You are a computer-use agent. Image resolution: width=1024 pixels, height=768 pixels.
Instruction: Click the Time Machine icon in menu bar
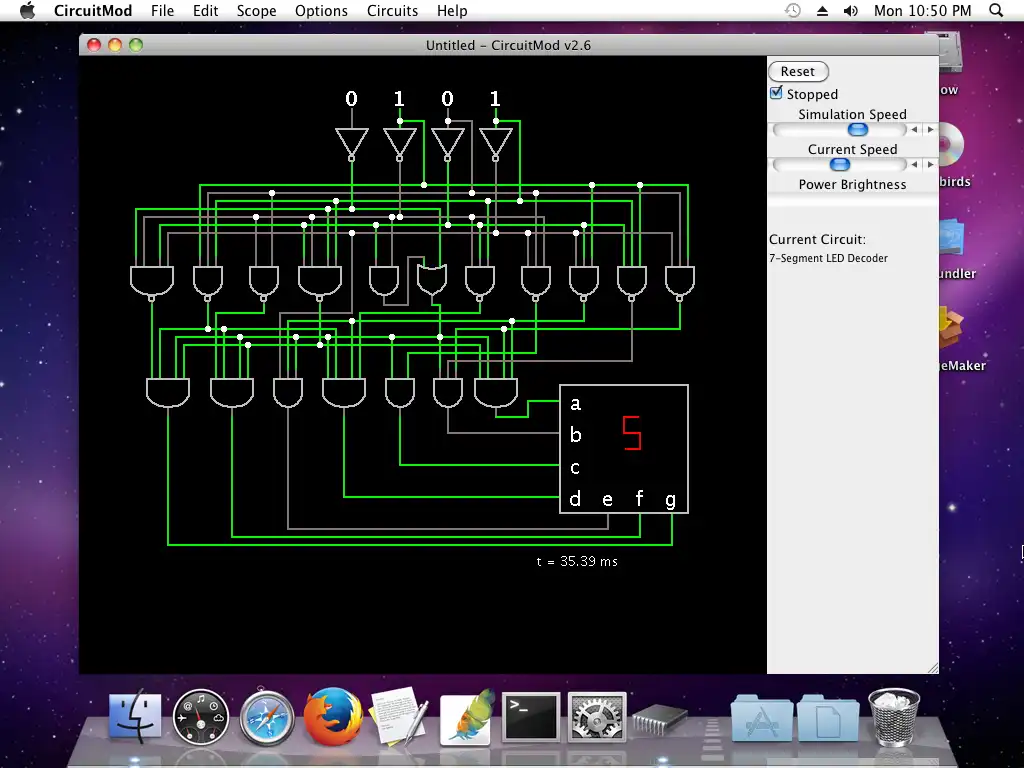(x=792, y=11)
